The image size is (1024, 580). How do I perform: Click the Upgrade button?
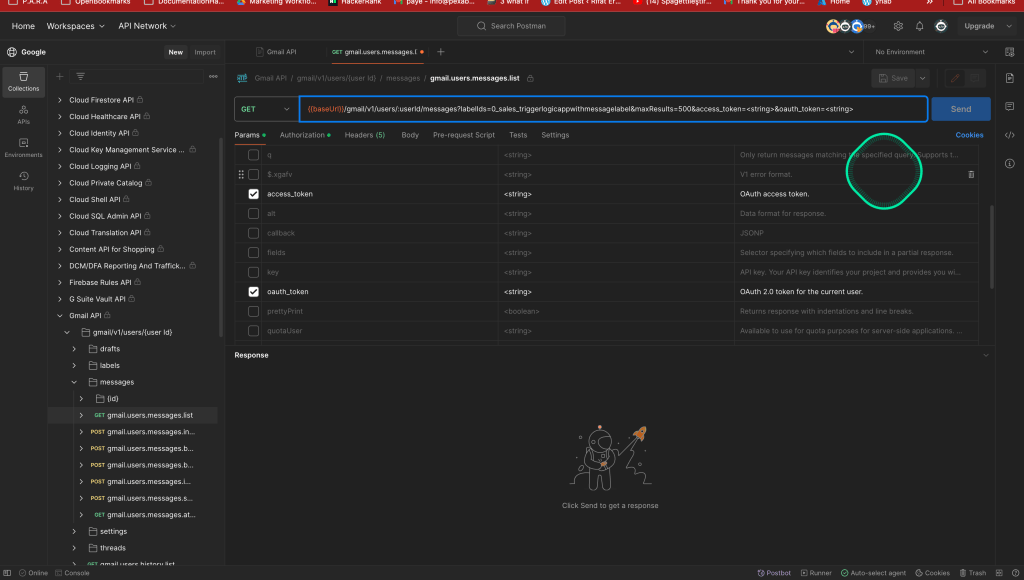[x=979, y=26]
